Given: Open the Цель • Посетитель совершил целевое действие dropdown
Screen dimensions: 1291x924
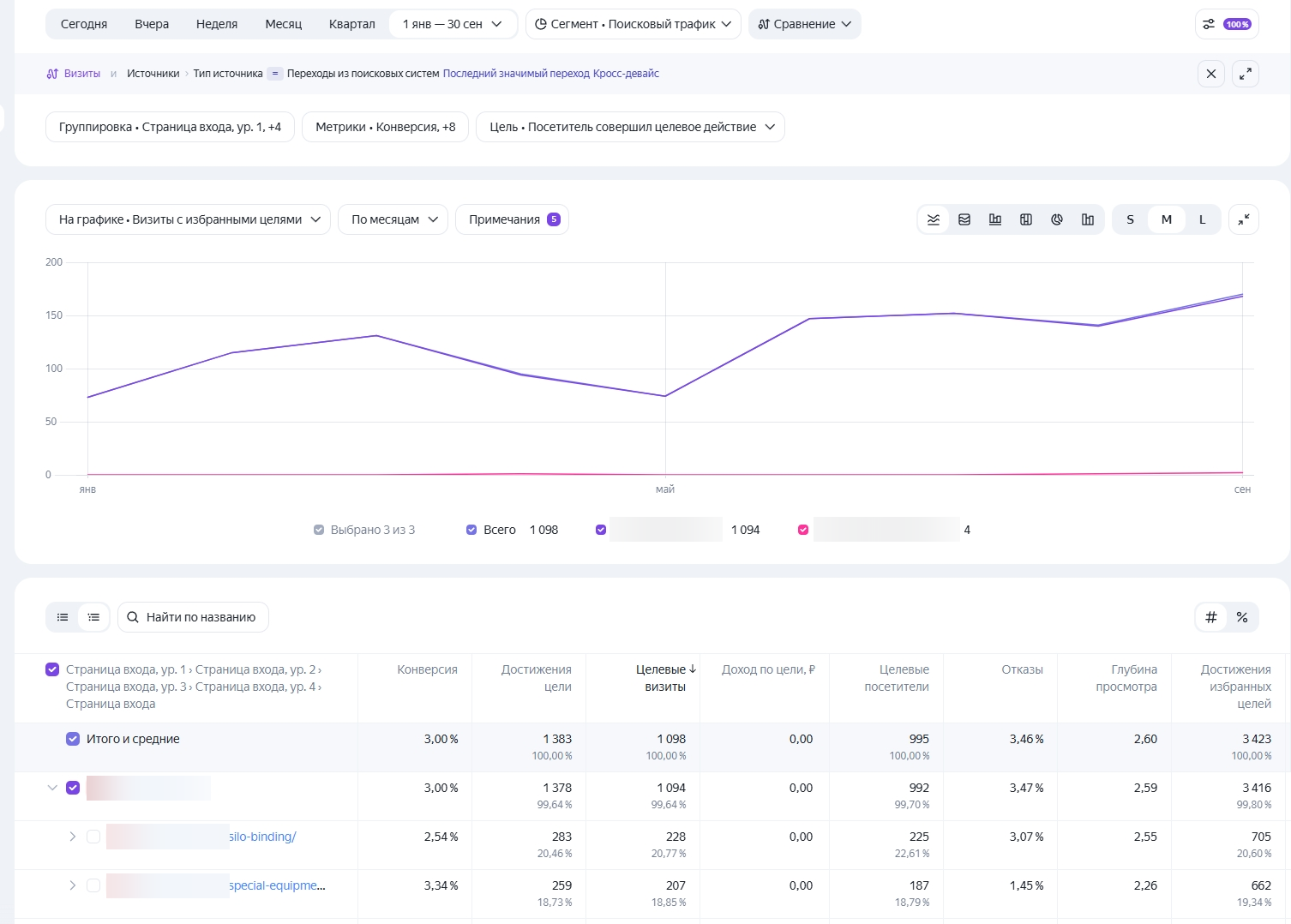Looking at the screenshot, I should 630,127.
